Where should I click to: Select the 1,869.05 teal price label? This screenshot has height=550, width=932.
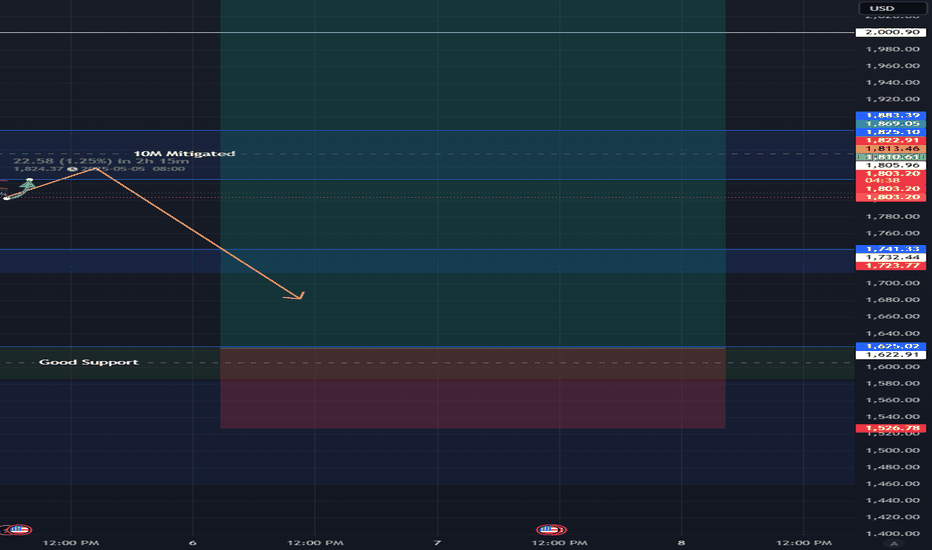(x=890, y=124)
